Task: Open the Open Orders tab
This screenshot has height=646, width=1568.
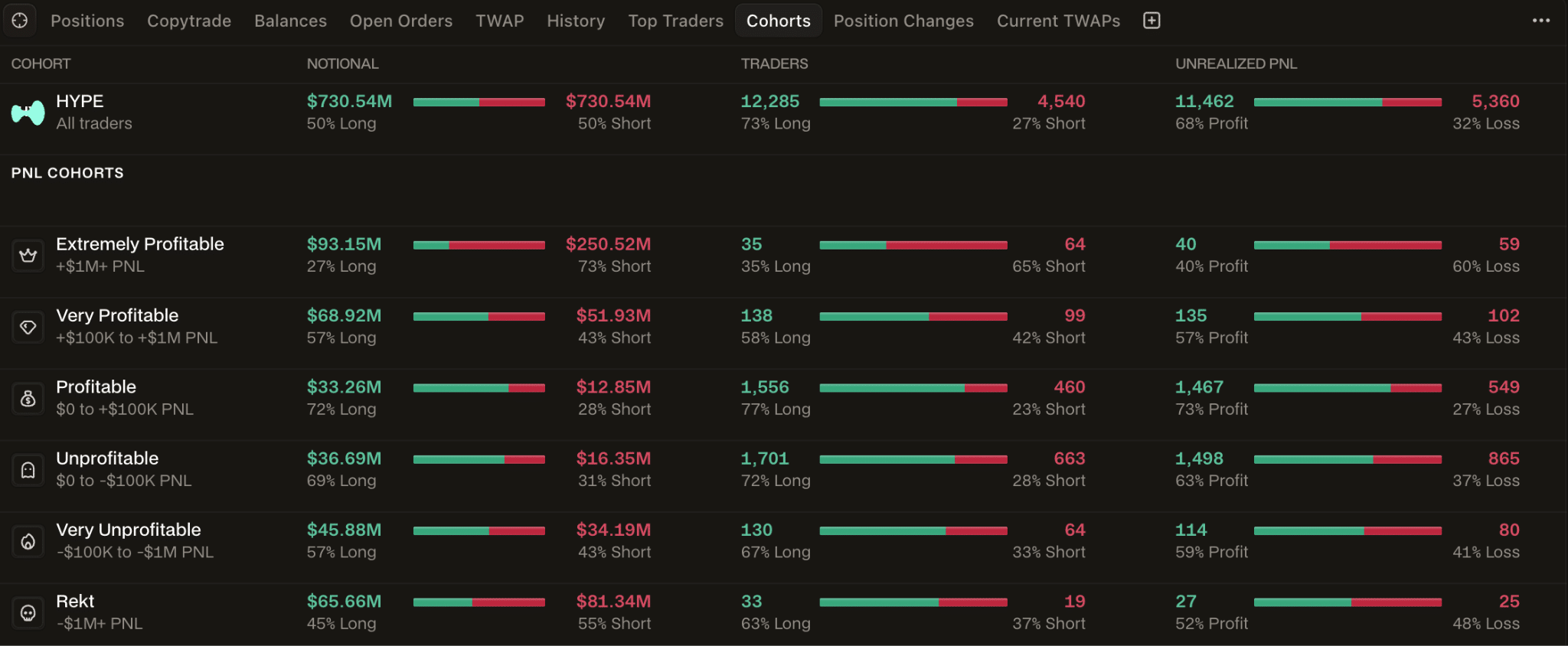Action: (x=401, y=21)
